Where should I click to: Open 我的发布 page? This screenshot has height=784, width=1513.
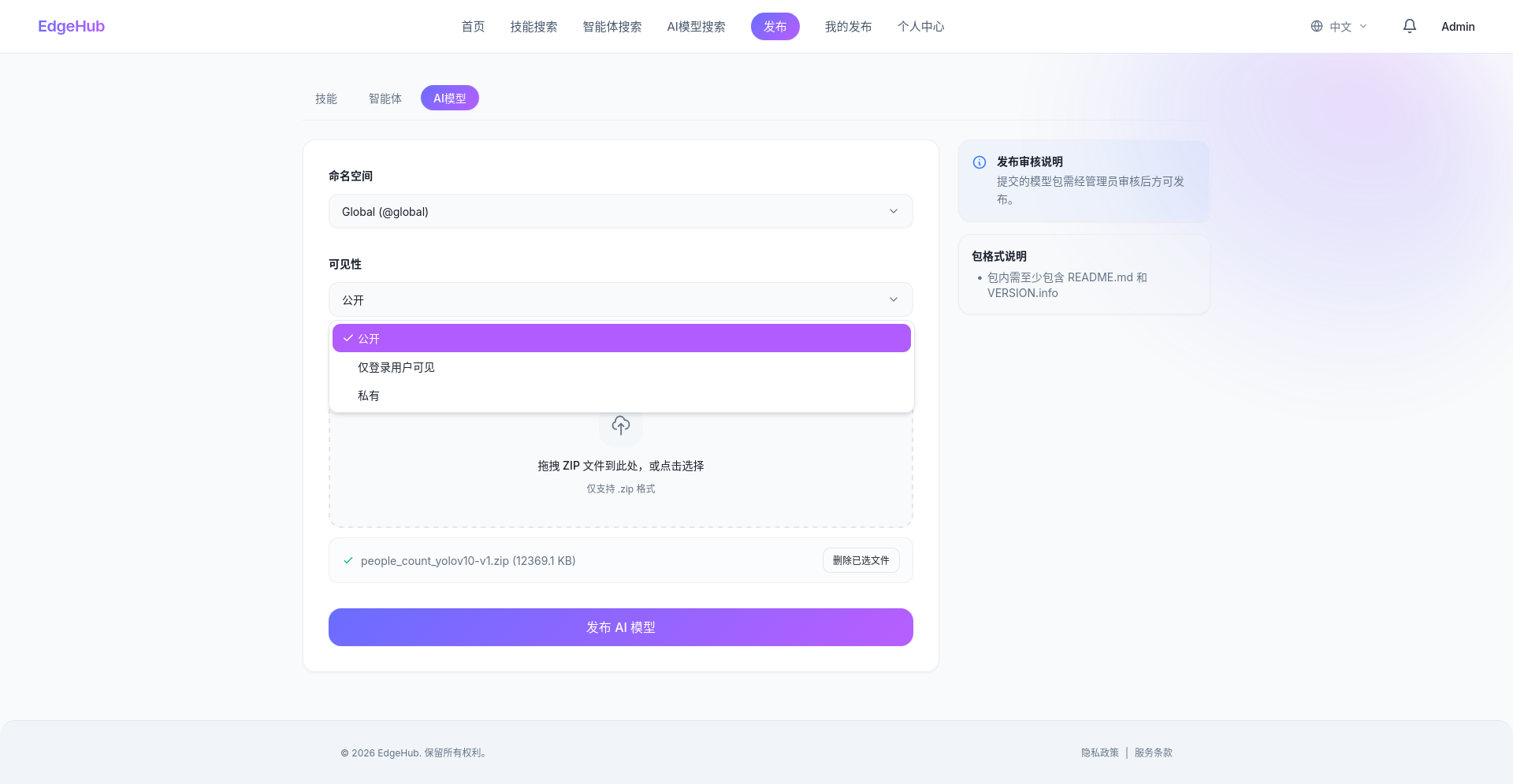point(849,27)
